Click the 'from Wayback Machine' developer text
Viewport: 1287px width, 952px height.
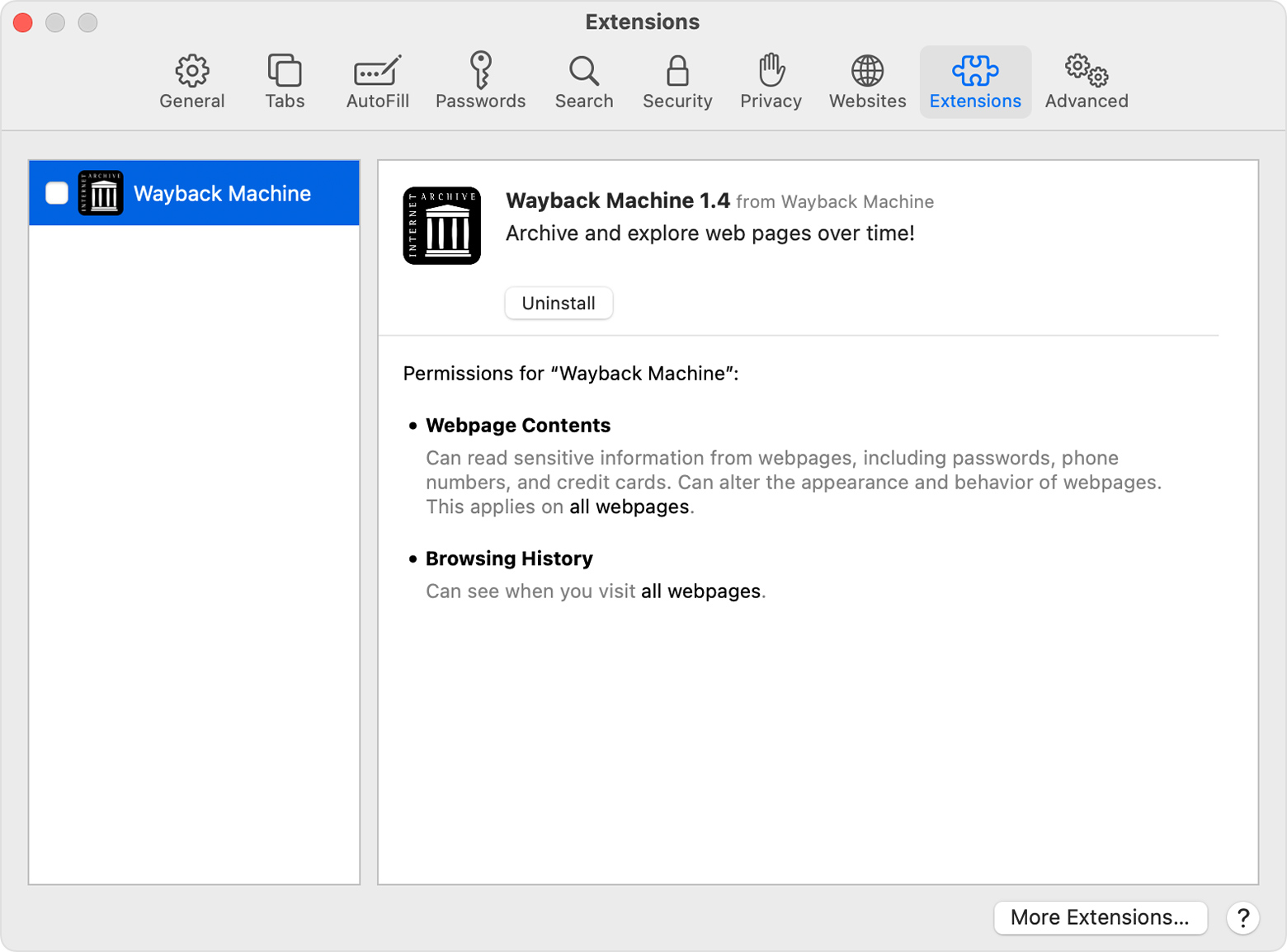tap(835, 201)
